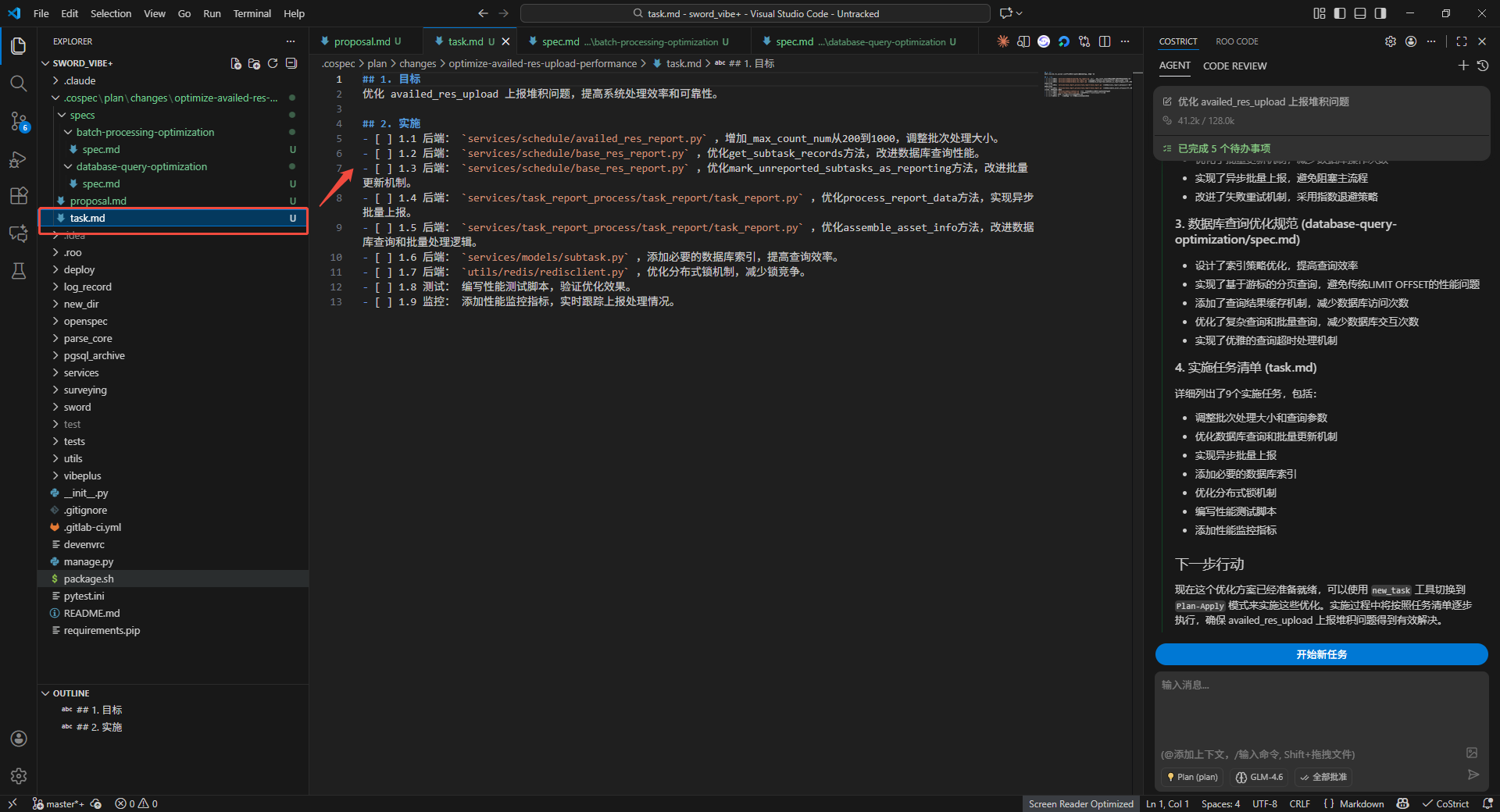Click the send message arrow icon

(1473, 775)
